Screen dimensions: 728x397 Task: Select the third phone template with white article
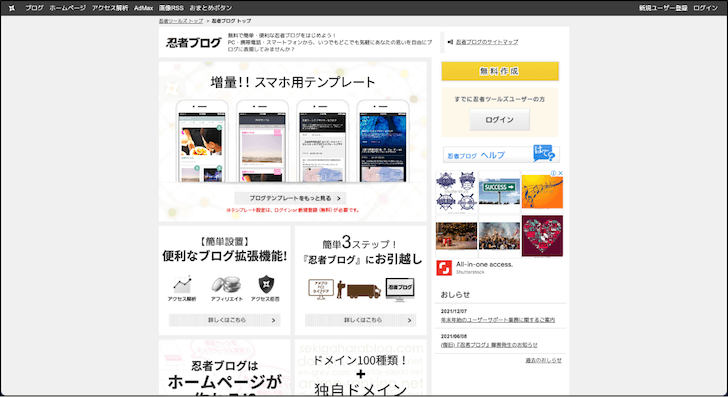pyautogui.click(x=323, y=141)
